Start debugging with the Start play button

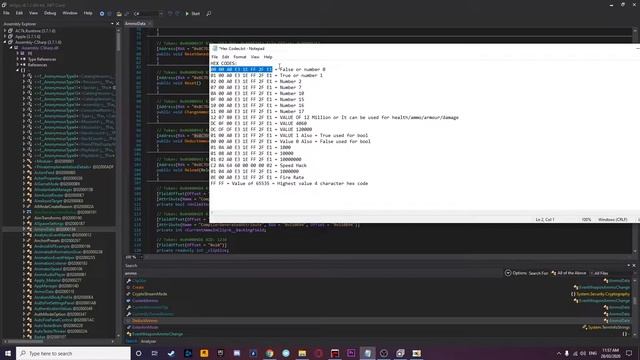click(192, 13)
